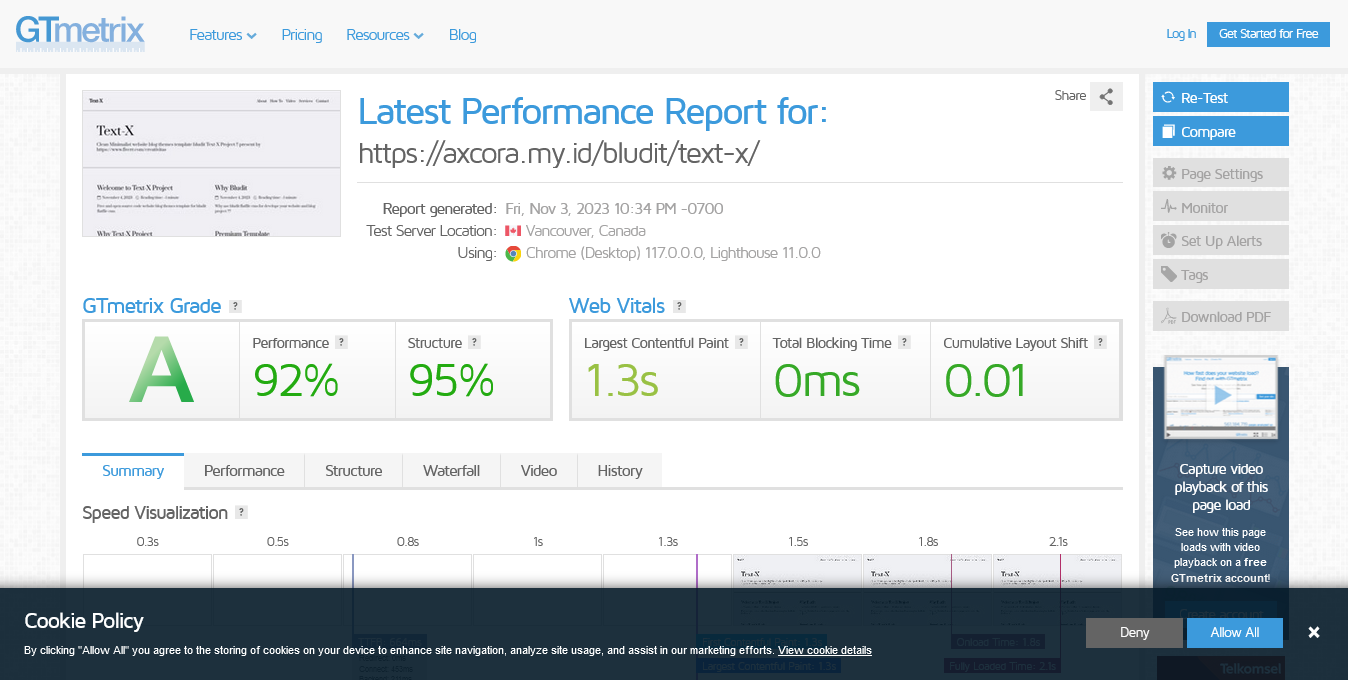
Task: Click Allow All cookies button
Action: (x=1235, y=632)
